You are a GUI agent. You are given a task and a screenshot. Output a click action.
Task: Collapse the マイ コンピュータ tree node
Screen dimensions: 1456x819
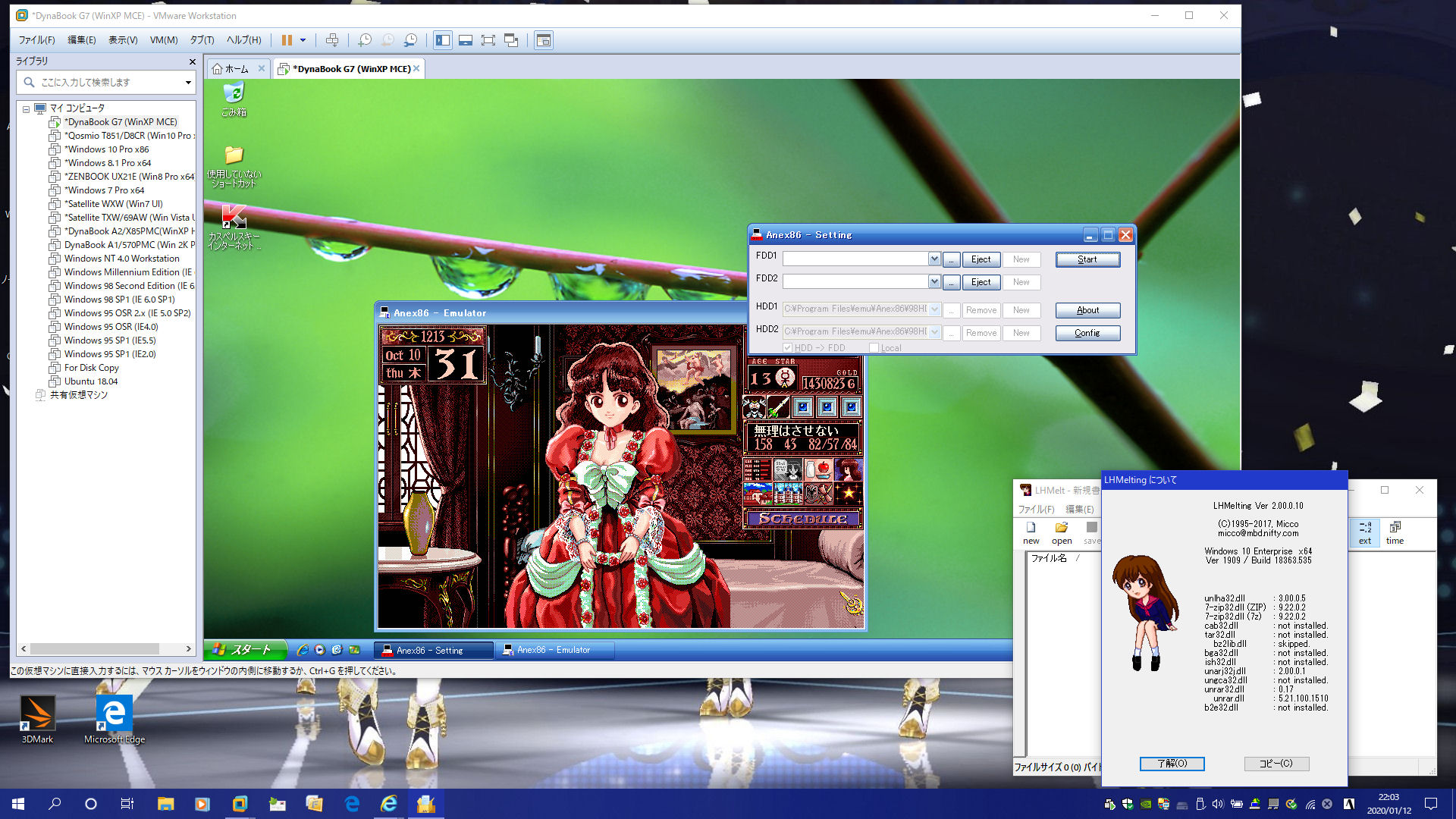26,108
